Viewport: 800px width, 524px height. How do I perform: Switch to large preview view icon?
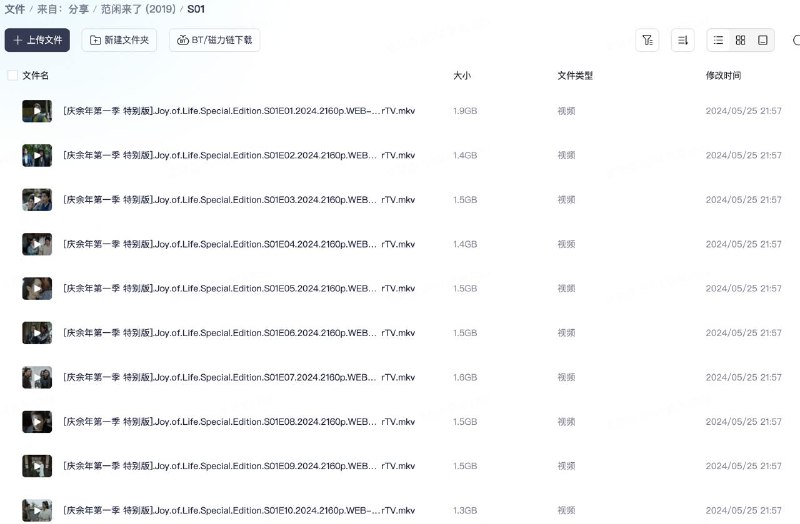point(763,40)
